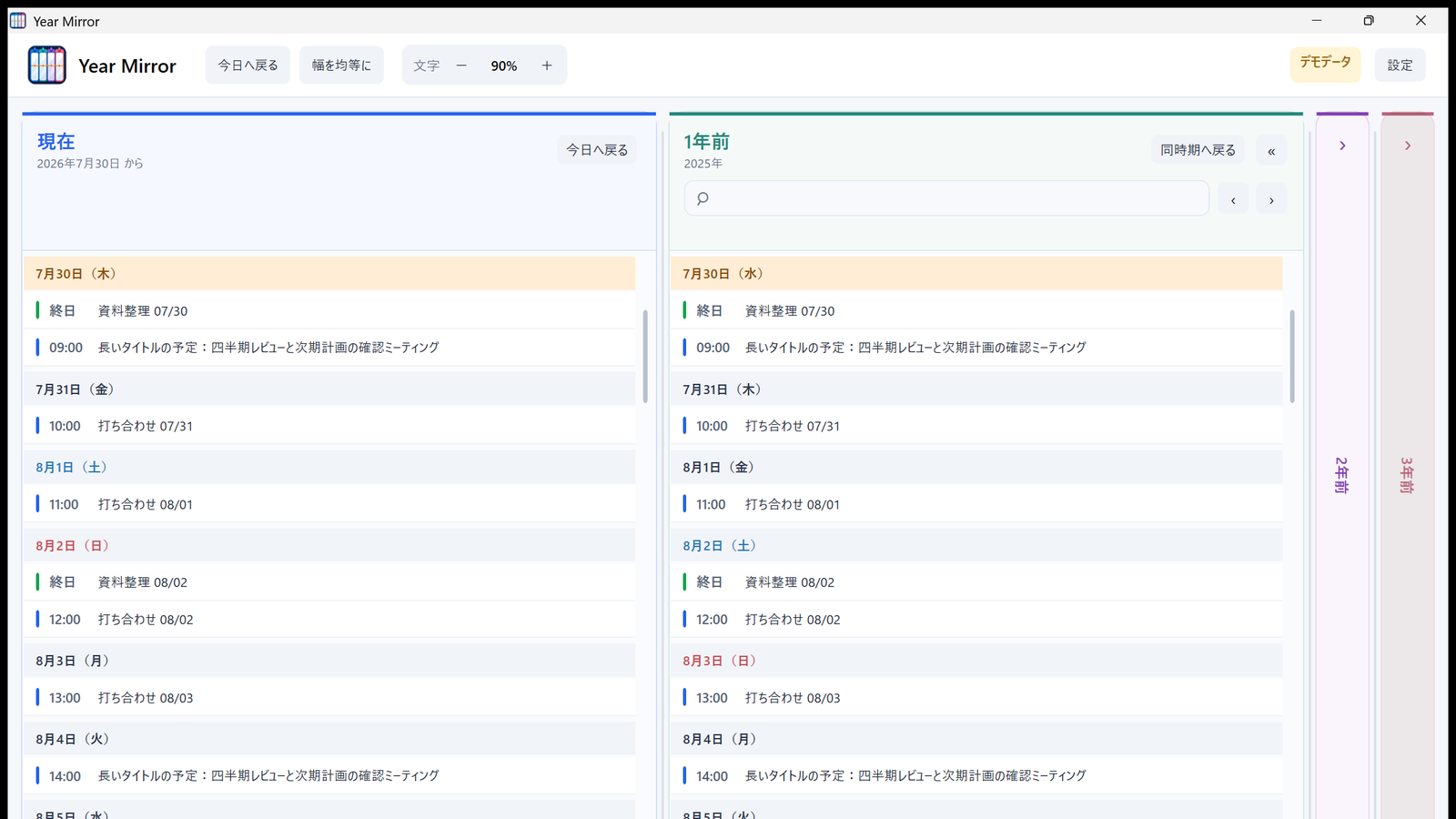Select 8月1日（金）date header
This screenshot has width=1456, height=819.
coord(976,468)
